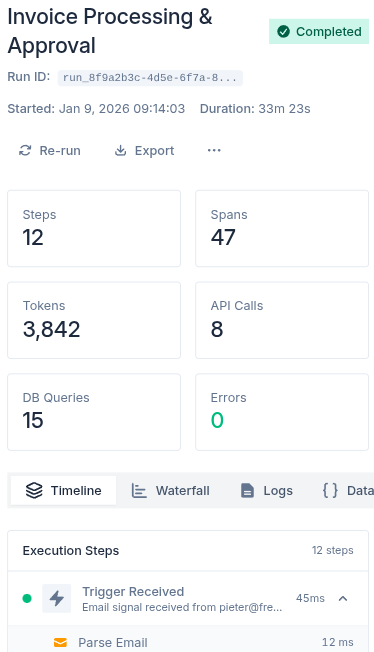Viewport: 374px width, 652px height.
Task: Click the green status dot for Trigger Received
Action: (x=27, y=598)
